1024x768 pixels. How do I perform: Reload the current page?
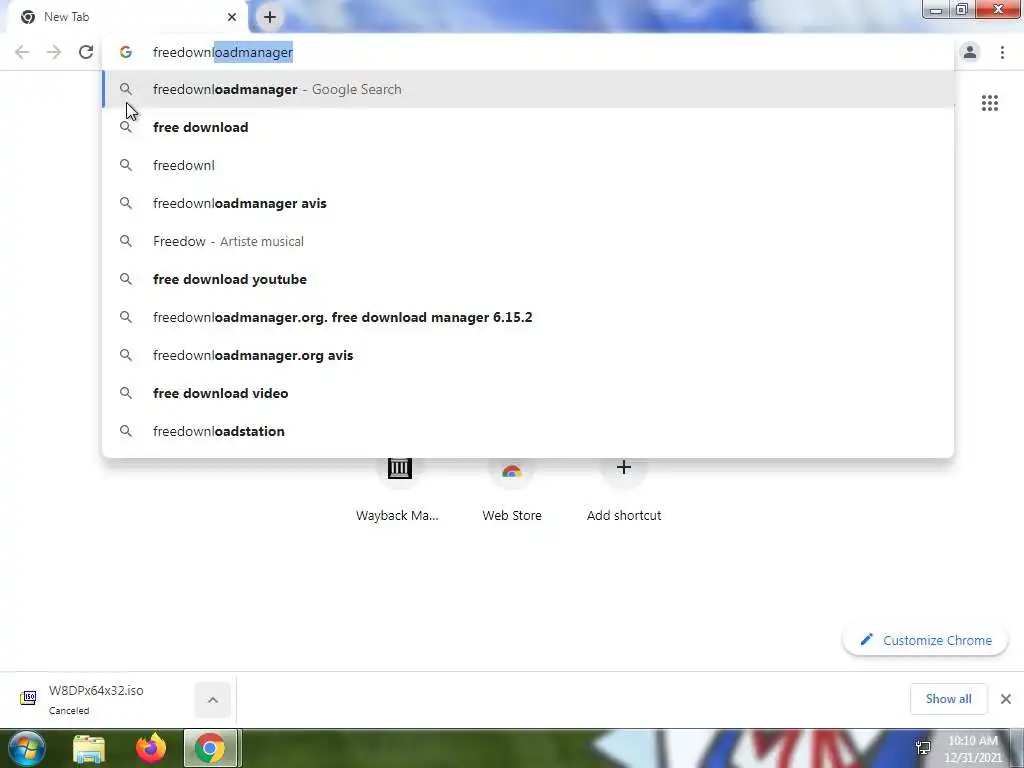point(86,52)
